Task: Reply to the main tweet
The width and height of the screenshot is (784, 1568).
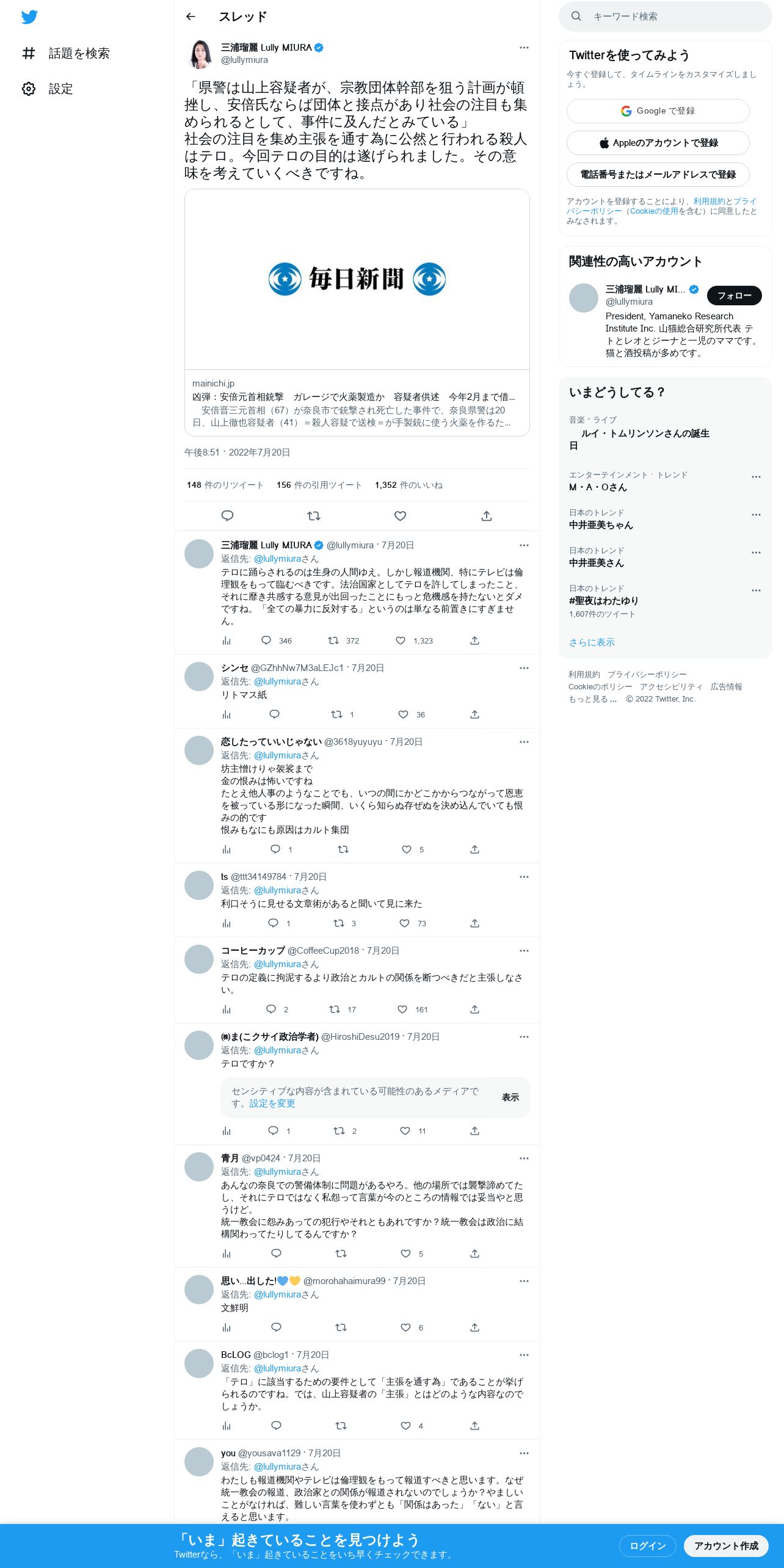Action: (x=227, y=516)
